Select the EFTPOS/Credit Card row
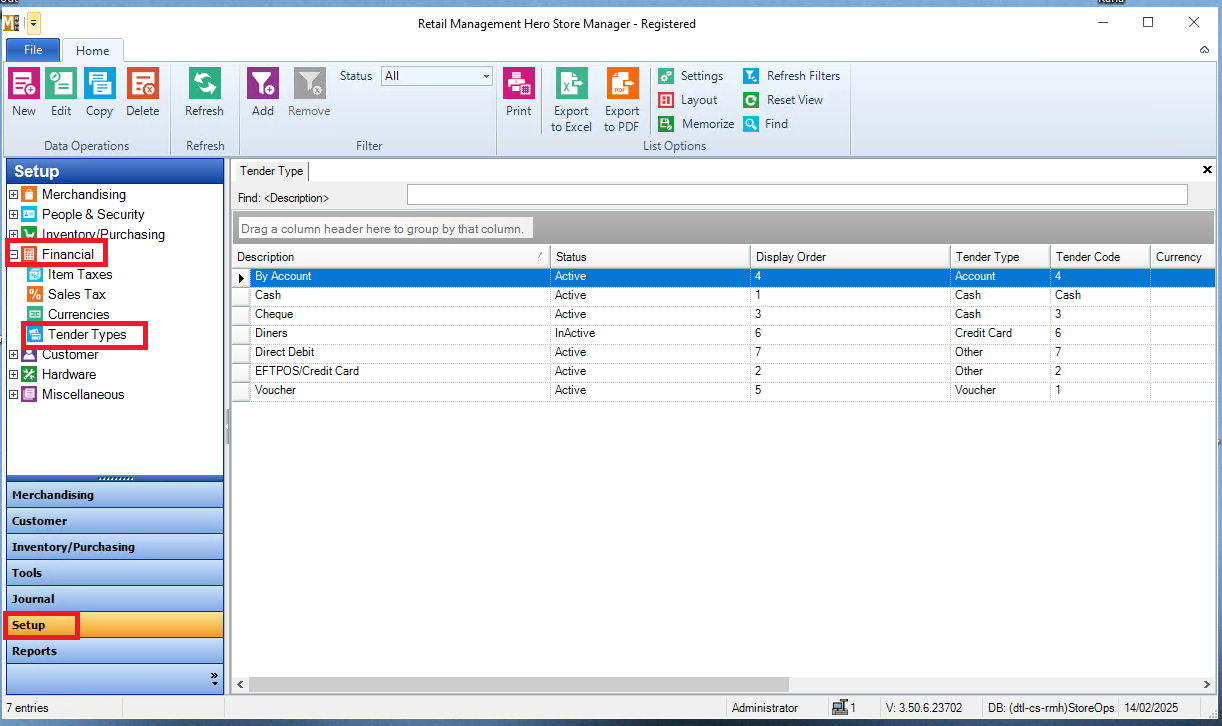1222x726 pixels. pyautogui.click(x=724, y=371)
